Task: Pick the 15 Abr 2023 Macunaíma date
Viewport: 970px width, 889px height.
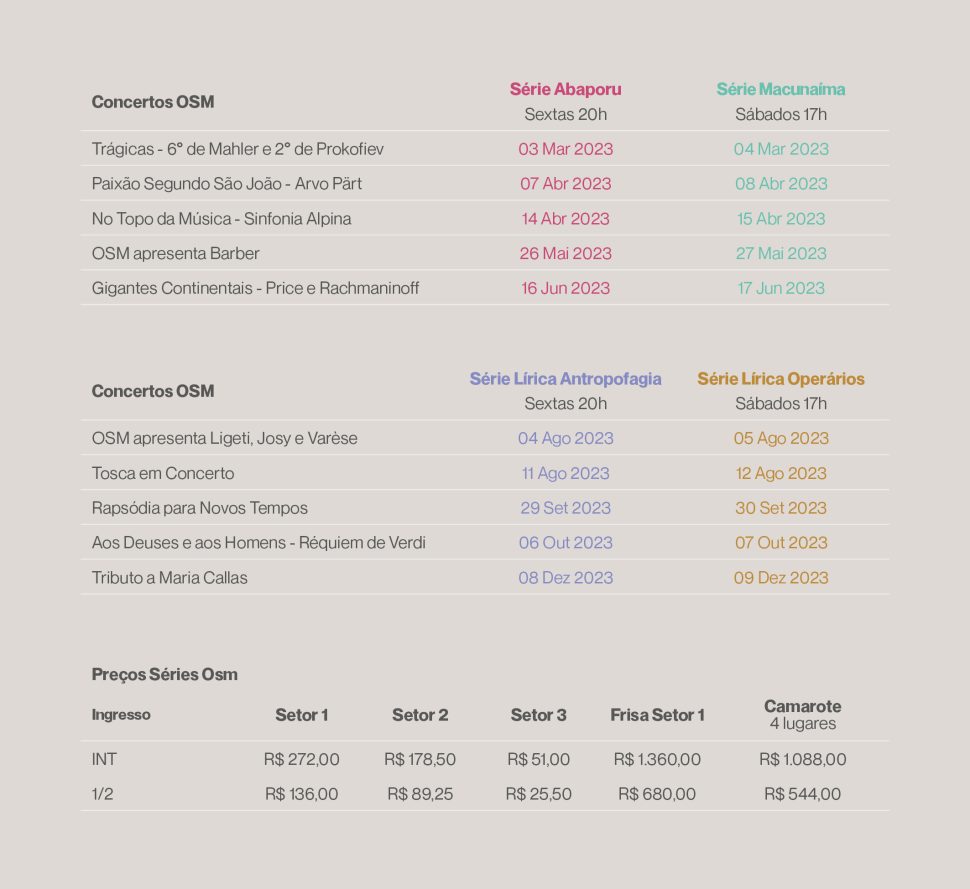Action: pos(781,218)
